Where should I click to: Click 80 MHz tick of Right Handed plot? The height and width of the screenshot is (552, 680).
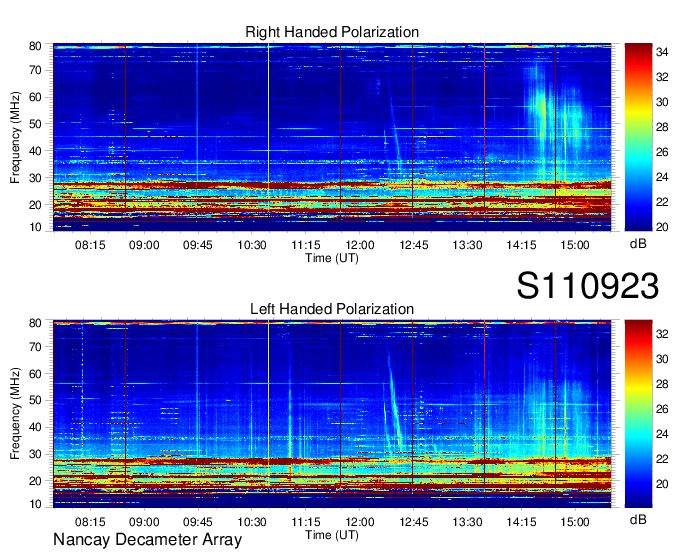click(x=35, y=46)
